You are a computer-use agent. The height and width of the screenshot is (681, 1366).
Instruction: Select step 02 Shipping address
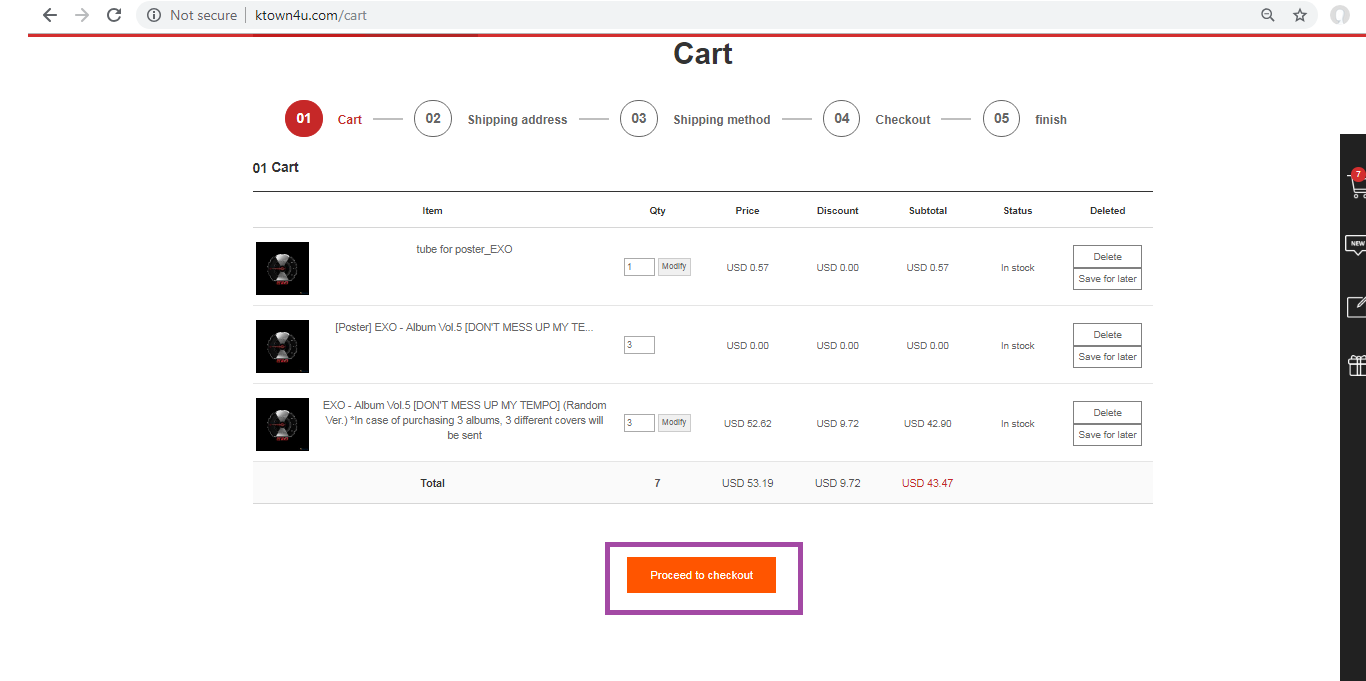[x=433, y=118]
